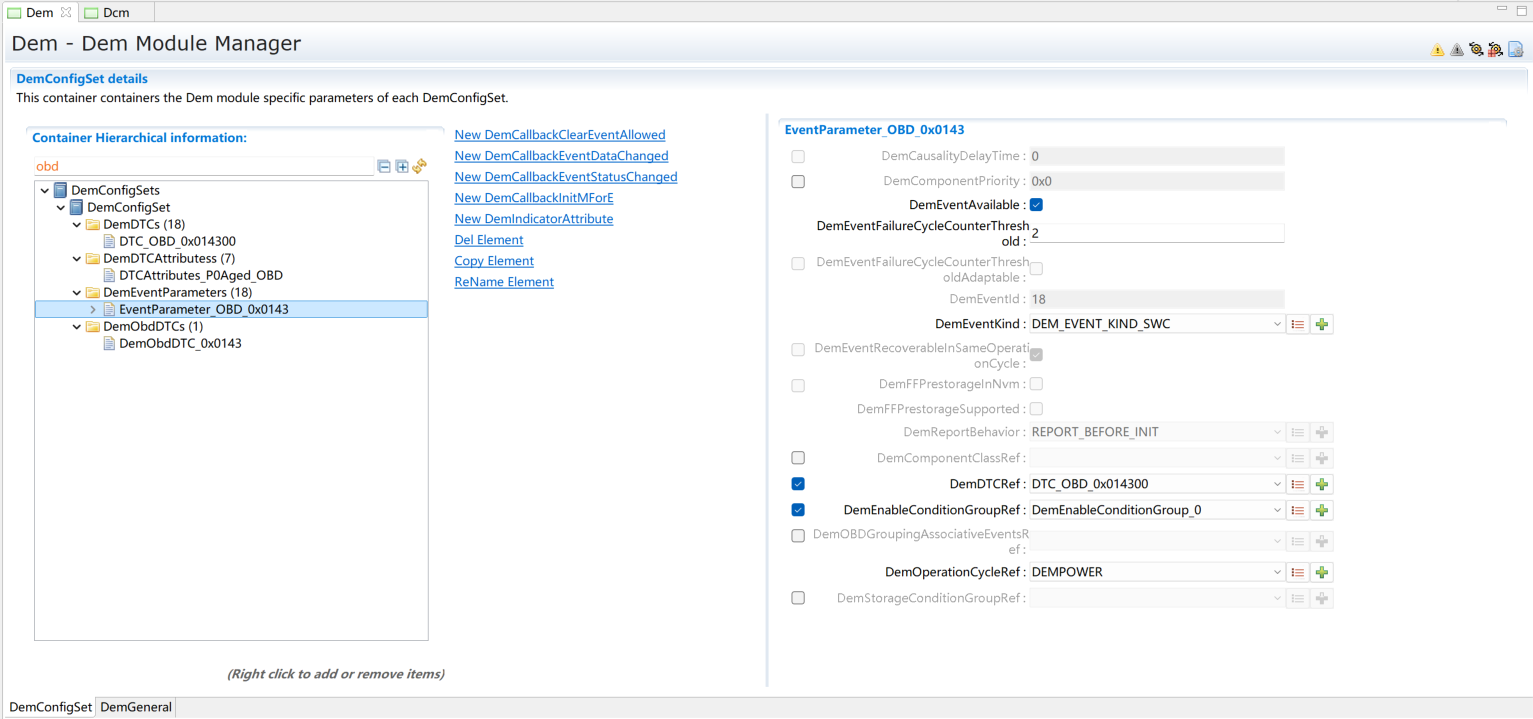This screenshot has height=719, width=1533.
Task: Enable the DemComponentPriority checkbox
Action: (798, 182)
